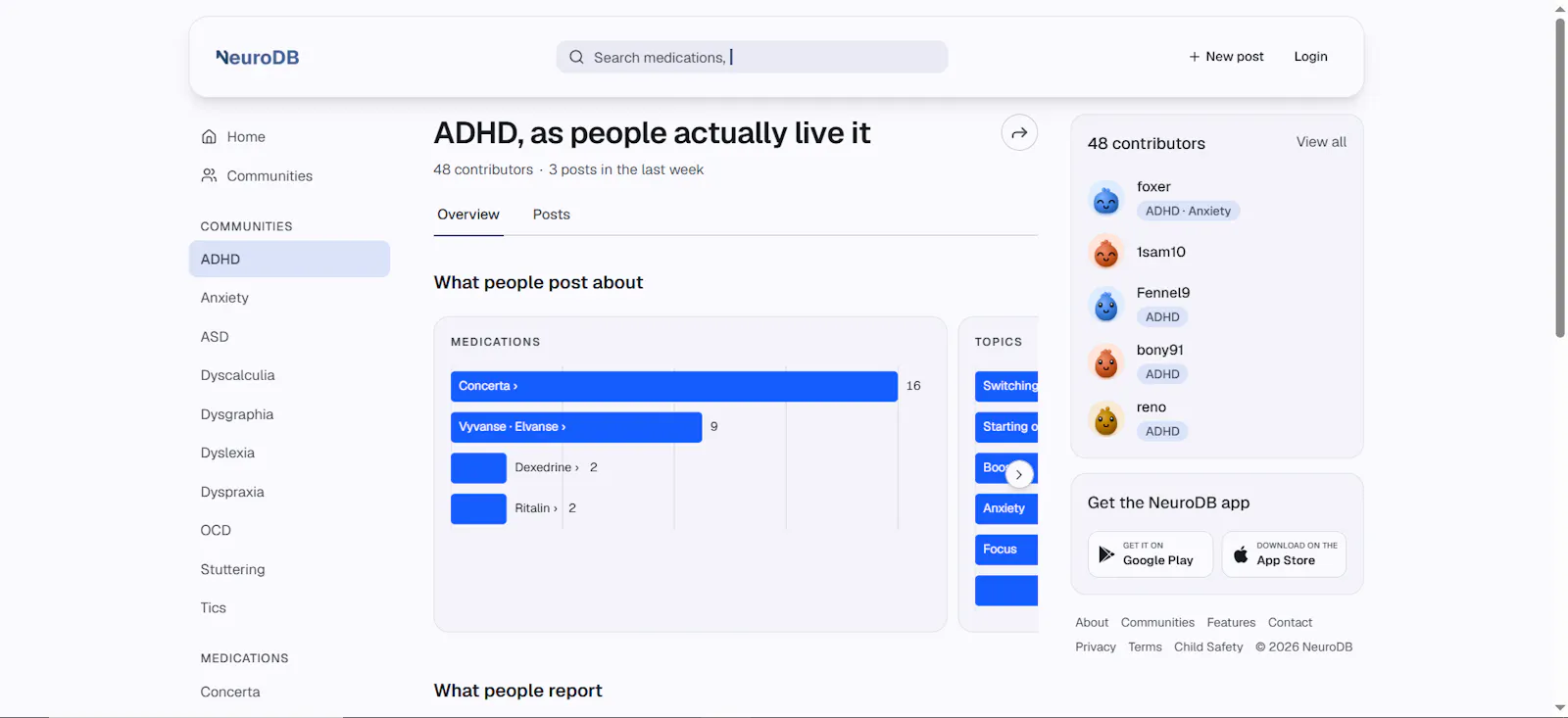Screen dimensions: 1568x718
Task: Open the Google Play download button
Action: [1151, 554]
